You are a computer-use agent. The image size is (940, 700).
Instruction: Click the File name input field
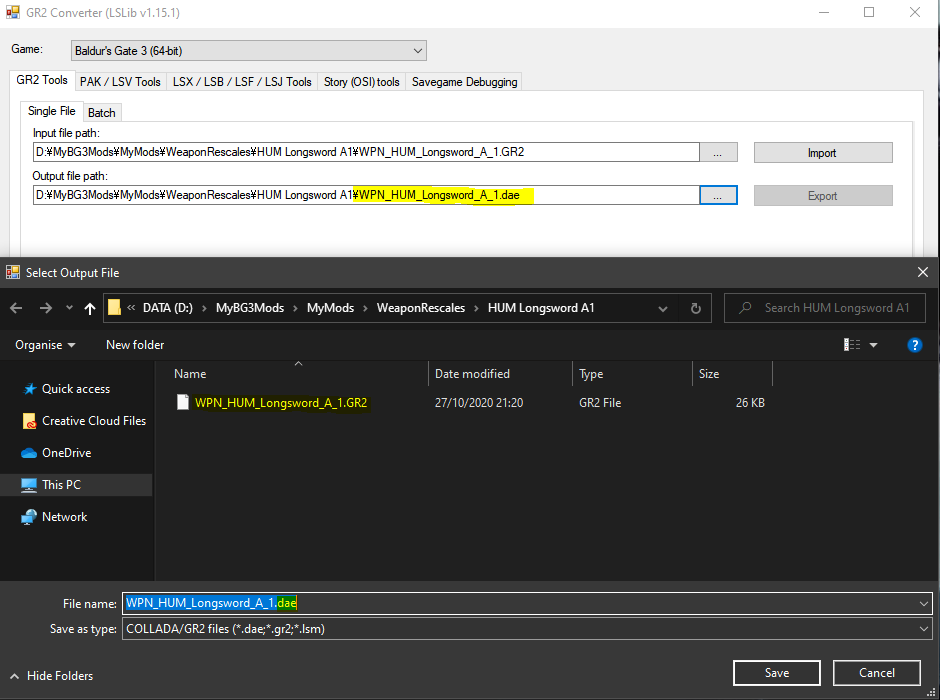click(520, 604)
